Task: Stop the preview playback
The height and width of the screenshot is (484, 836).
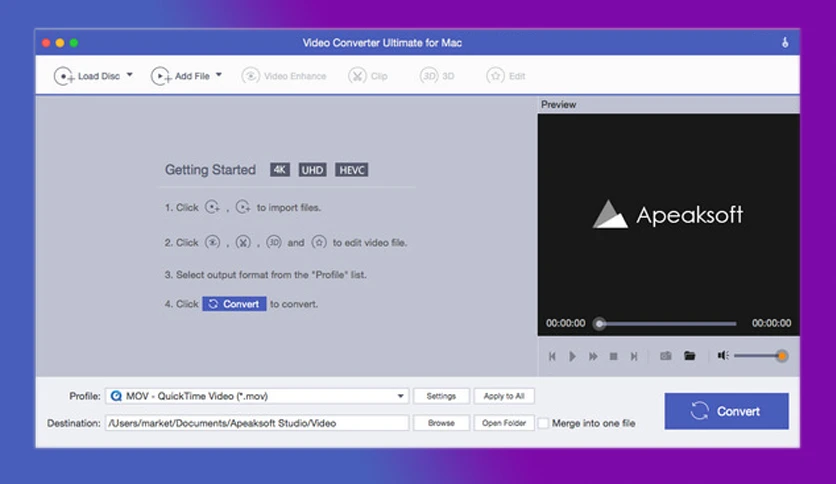Action: point(614,356)
